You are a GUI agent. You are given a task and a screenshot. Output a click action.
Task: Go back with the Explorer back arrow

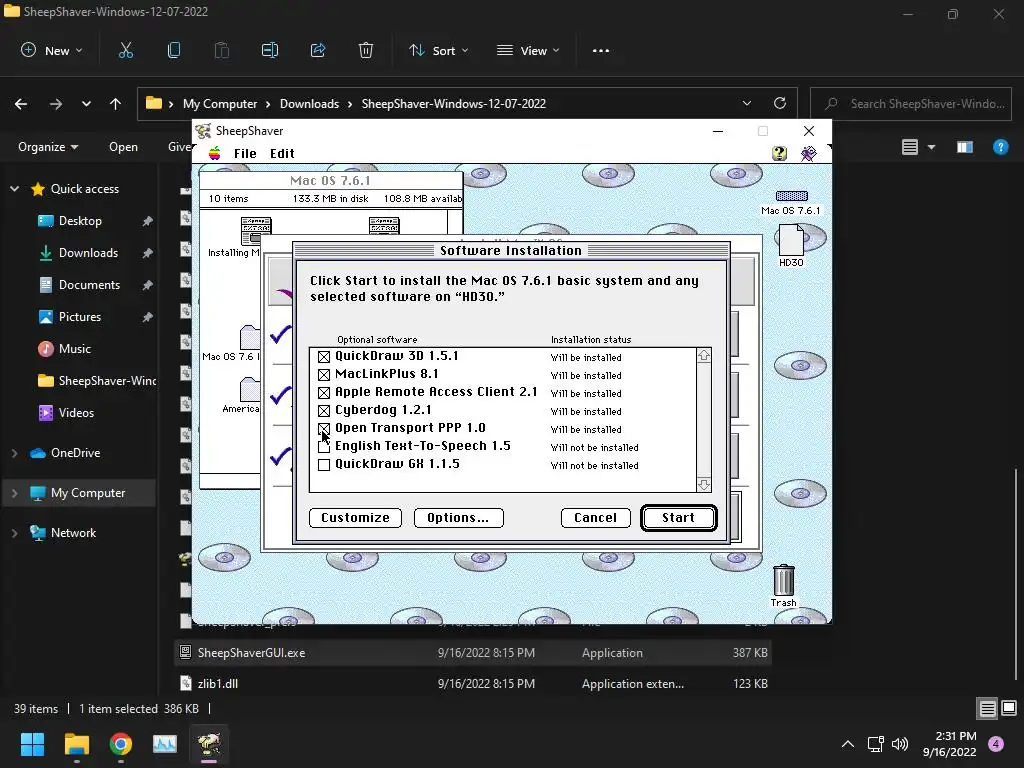[x=21, y=104]
